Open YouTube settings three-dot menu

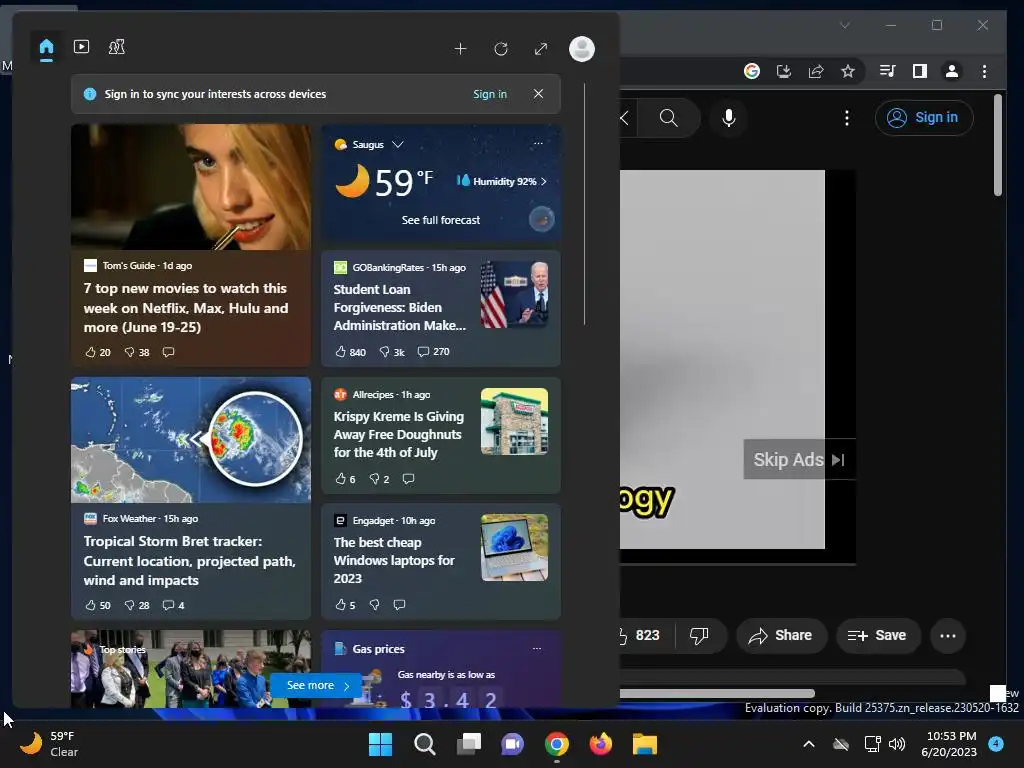(846, 118)
